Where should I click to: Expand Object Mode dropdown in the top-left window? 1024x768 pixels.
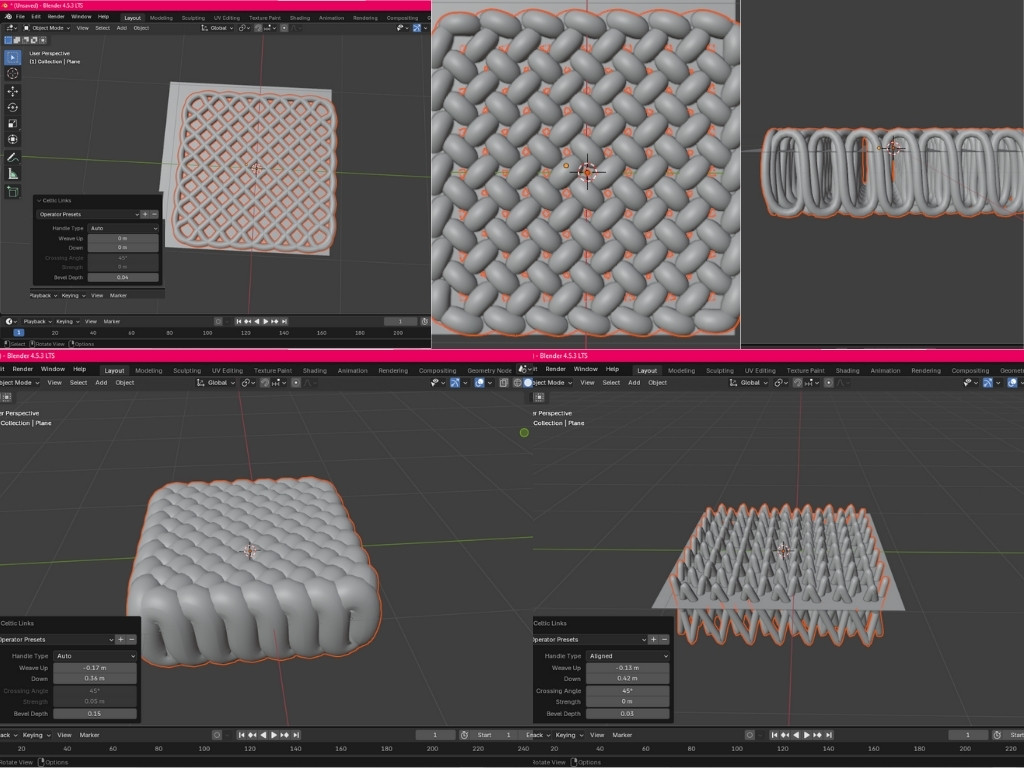[48, 28]
